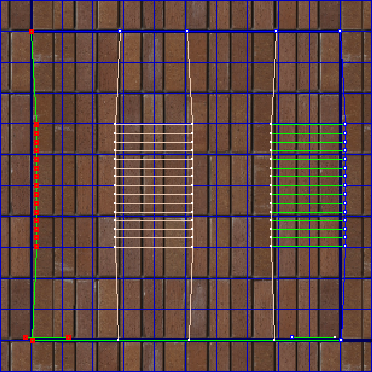Pick the leftmost white vertex on top edge
Screen dimensions: 372x372
[120, 31]
